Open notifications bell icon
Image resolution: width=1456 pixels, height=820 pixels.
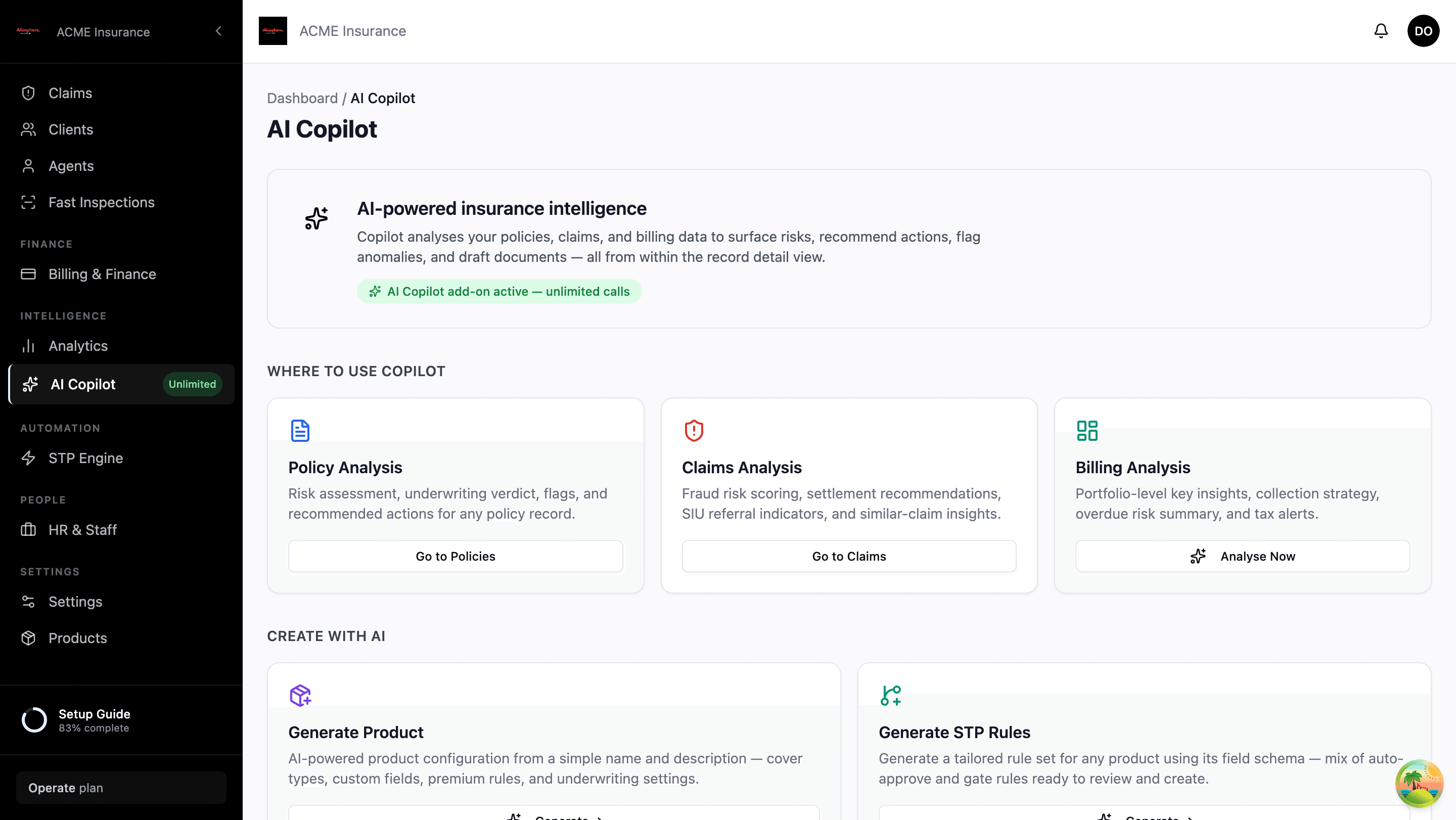point(1381,31)
